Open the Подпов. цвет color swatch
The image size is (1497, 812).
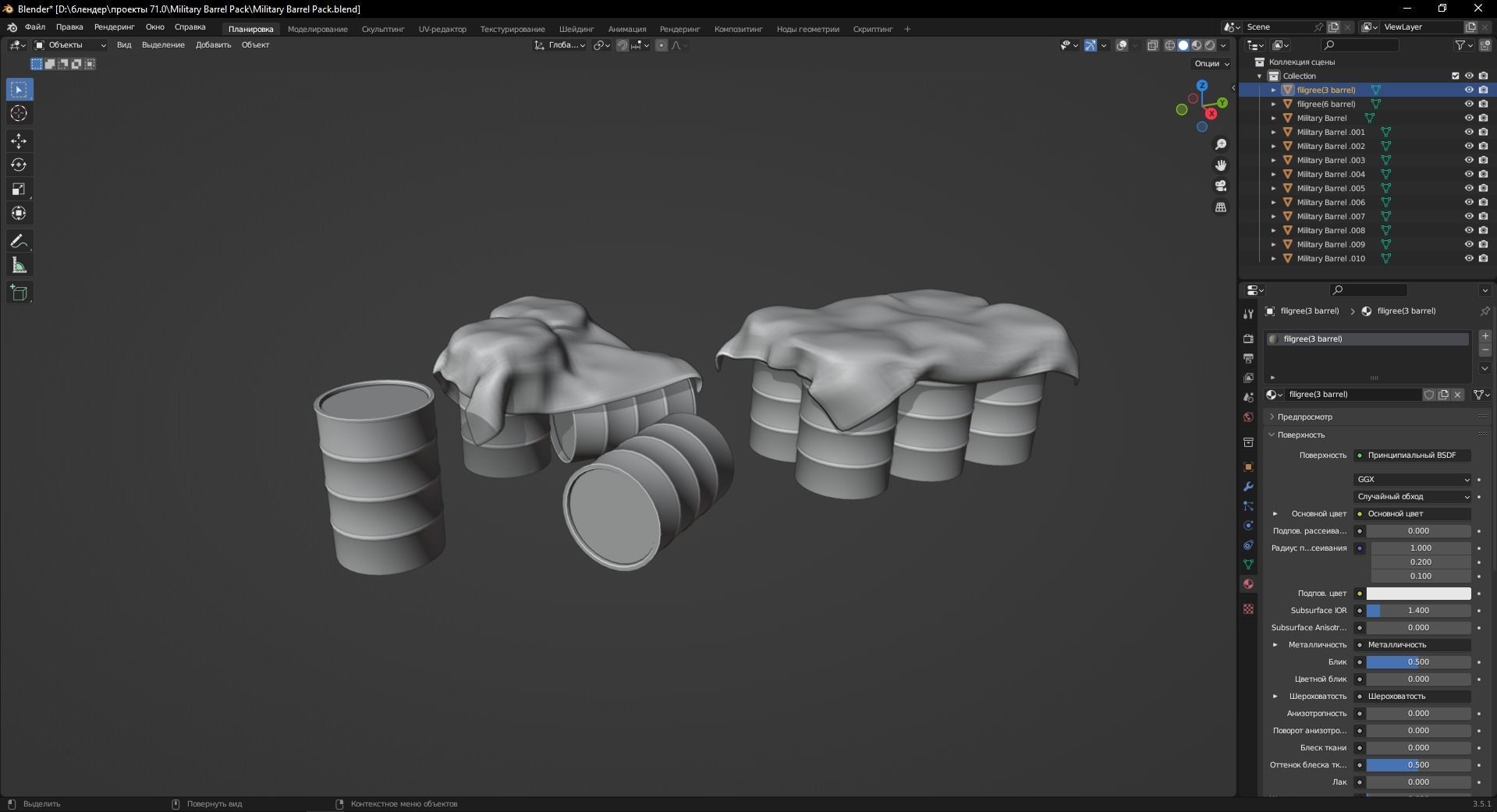tap(1418, 594)
